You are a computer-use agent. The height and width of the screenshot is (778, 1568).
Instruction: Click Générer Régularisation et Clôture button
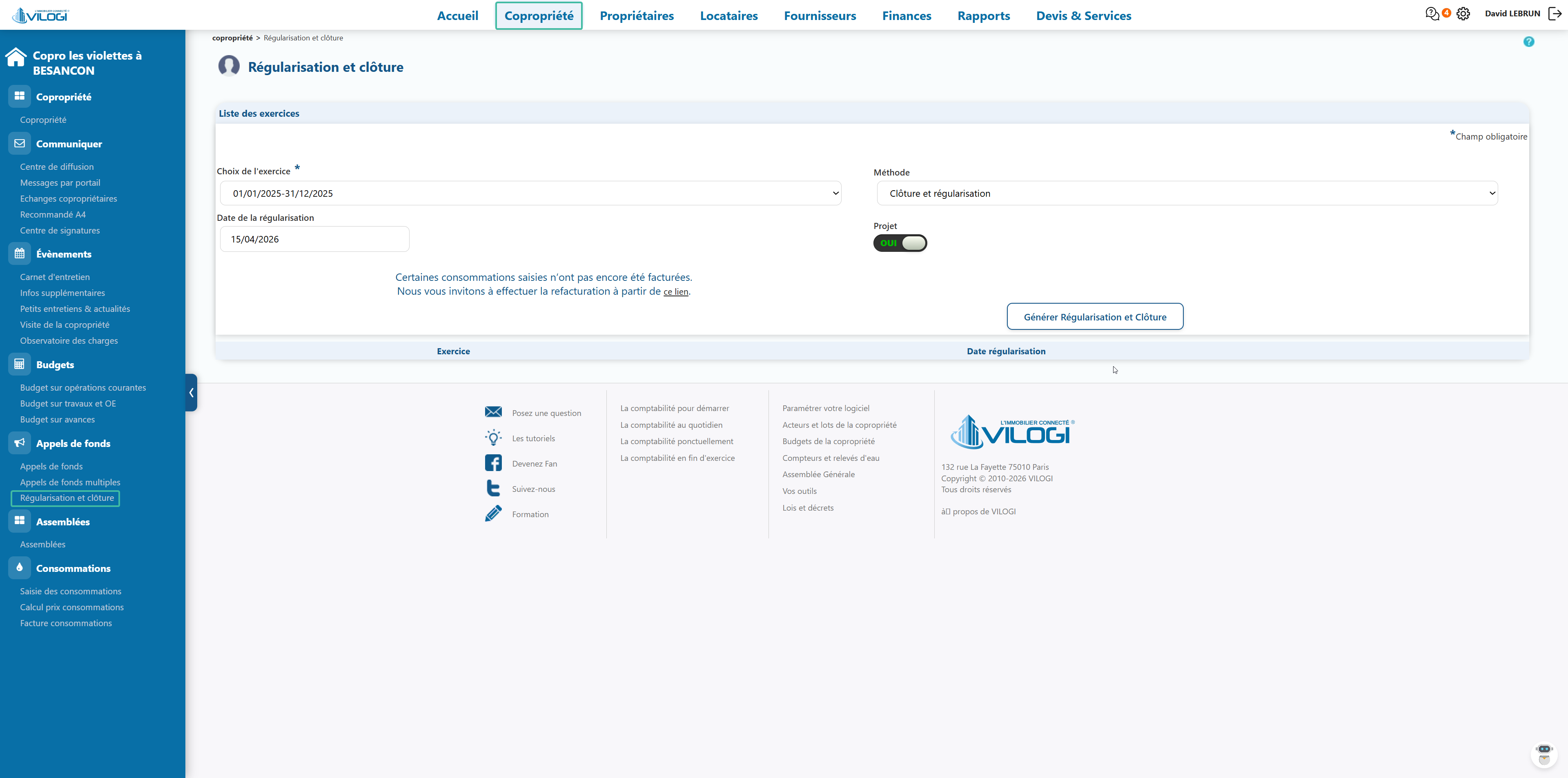[1095, 316]
